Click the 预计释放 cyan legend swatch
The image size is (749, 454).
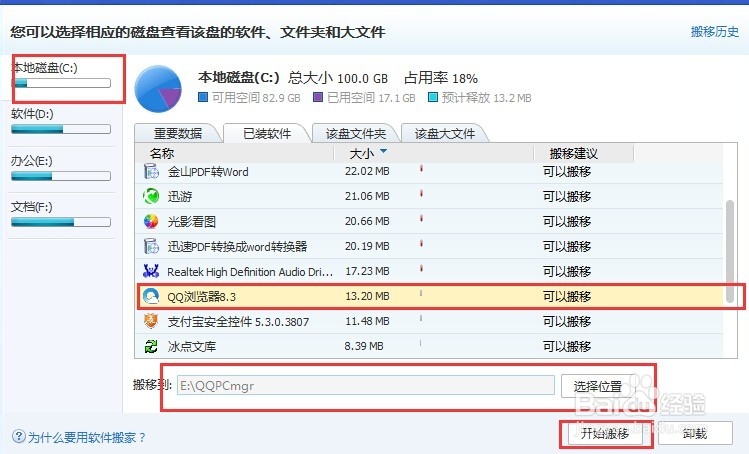pos(433,97)
